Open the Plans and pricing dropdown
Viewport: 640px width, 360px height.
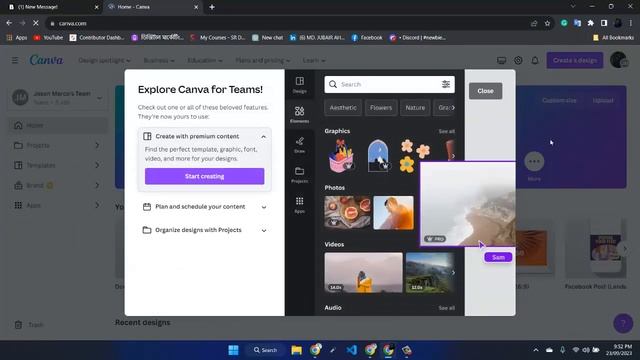[x=263, y=60]
